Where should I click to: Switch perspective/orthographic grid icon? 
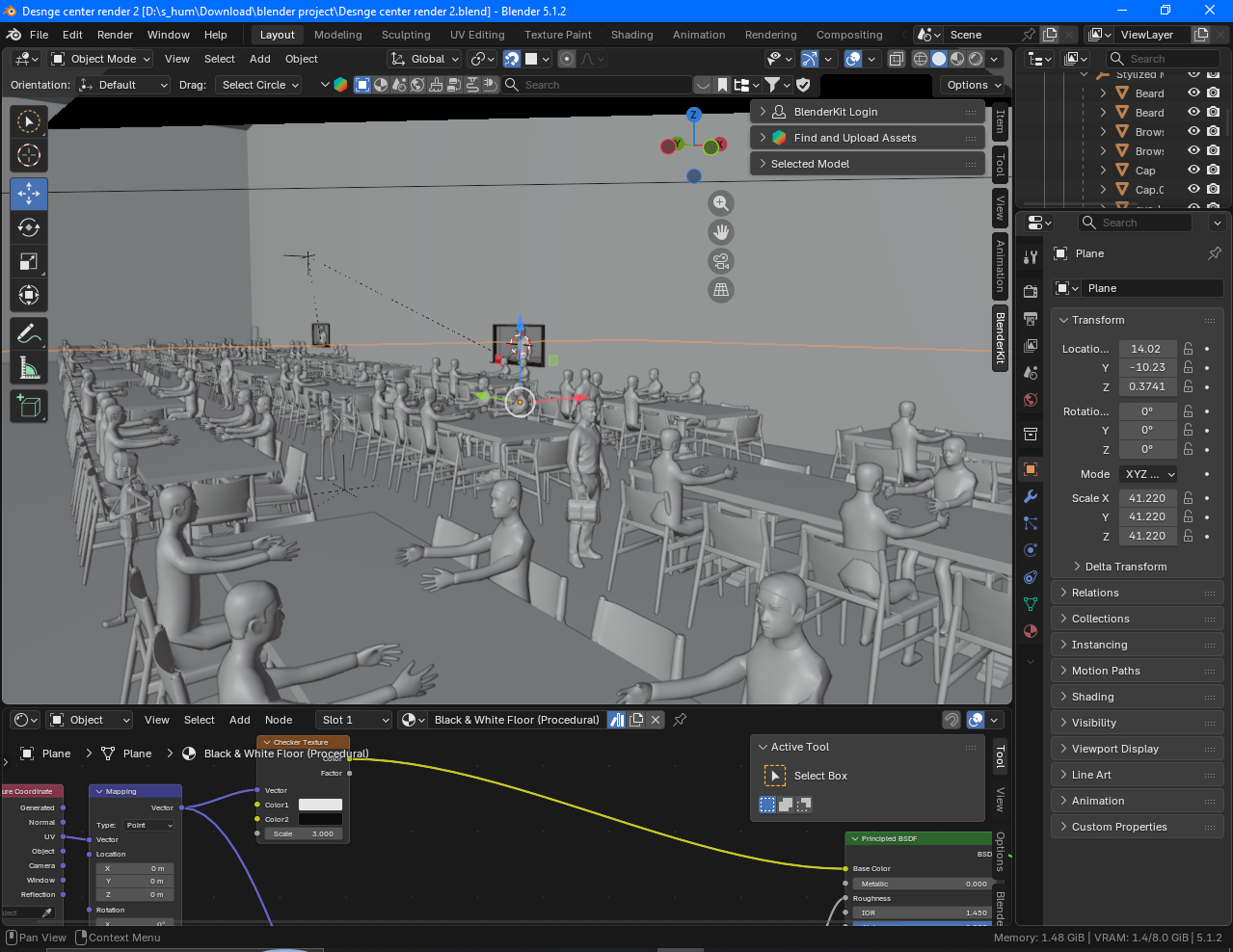(x=721, y=290)
